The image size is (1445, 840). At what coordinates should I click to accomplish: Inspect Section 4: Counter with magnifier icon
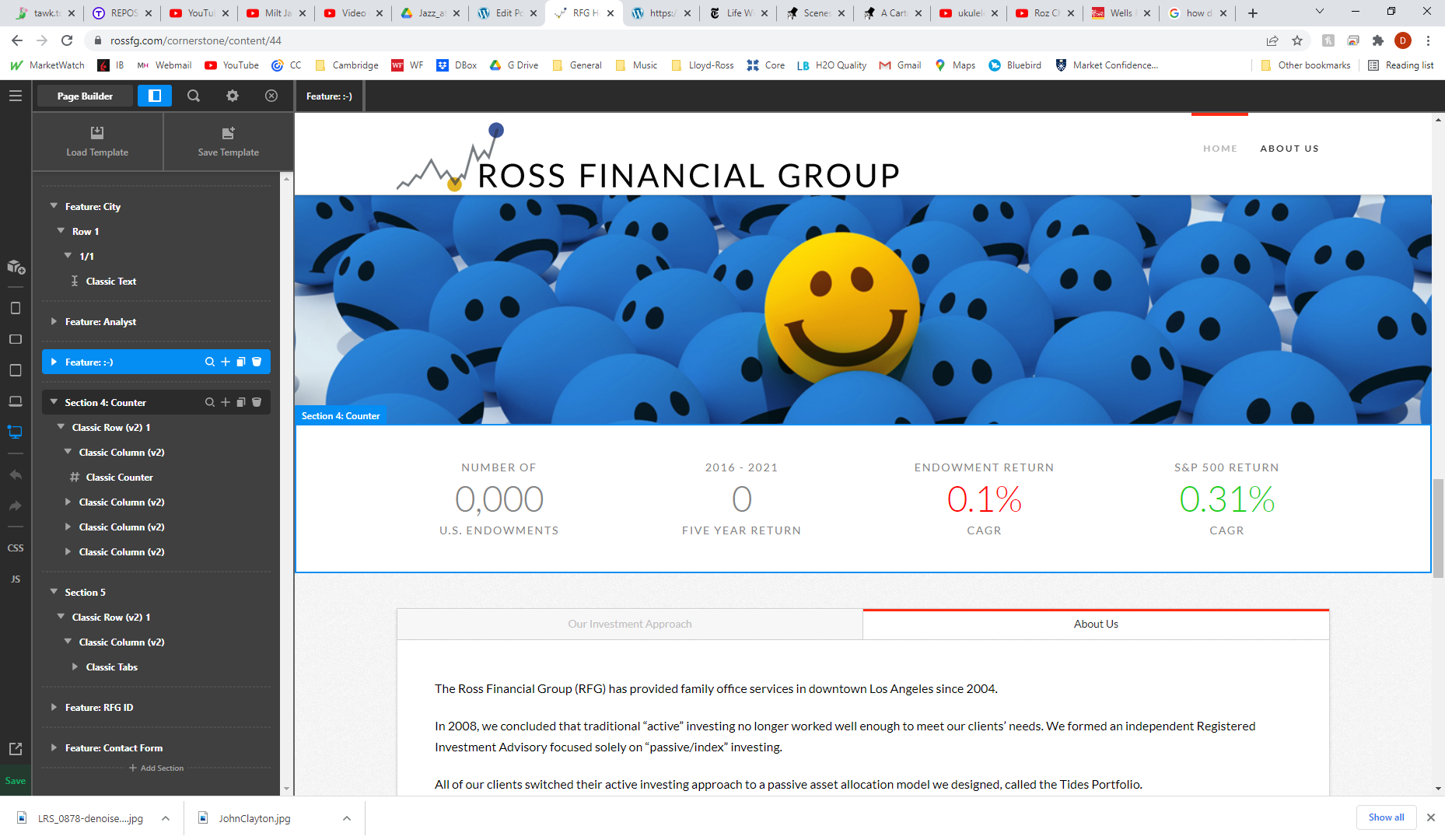210,402
